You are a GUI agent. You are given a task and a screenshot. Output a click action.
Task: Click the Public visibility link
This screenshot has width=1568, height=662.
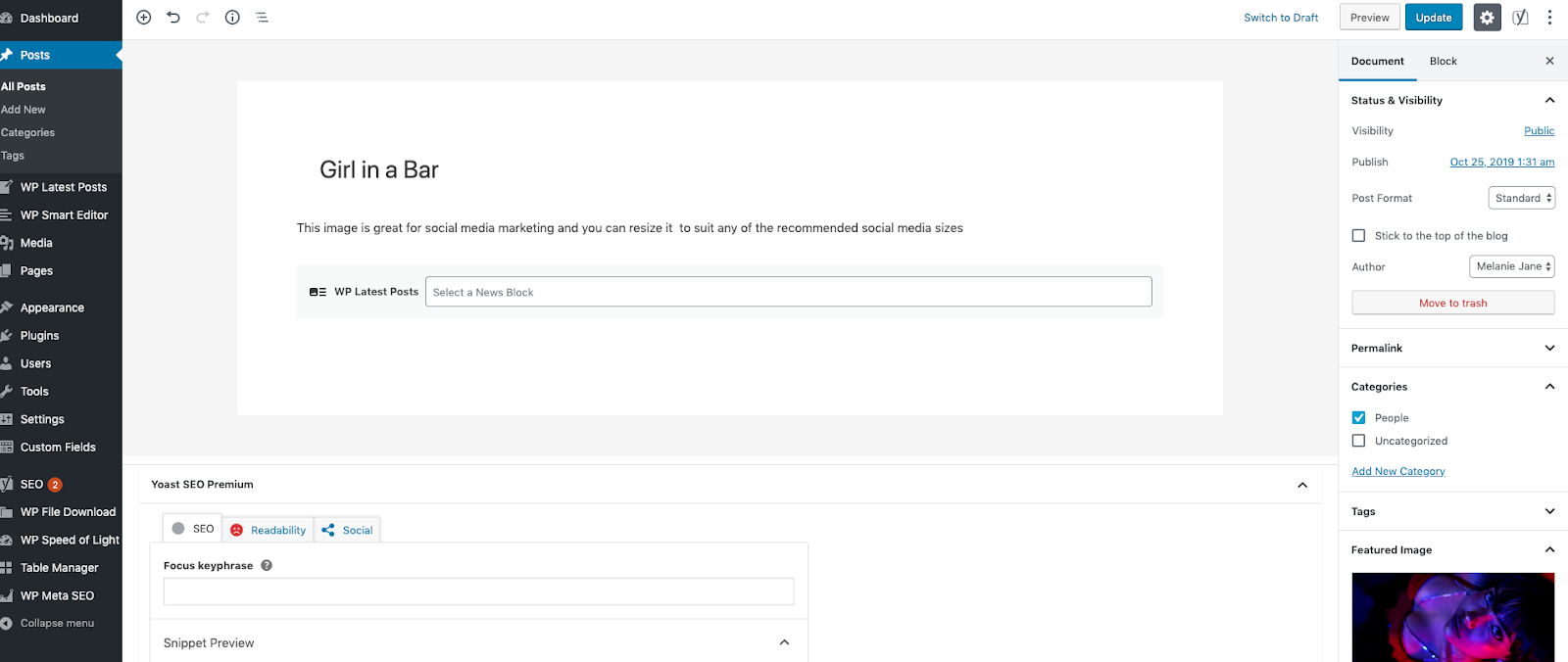[1539, 130]
